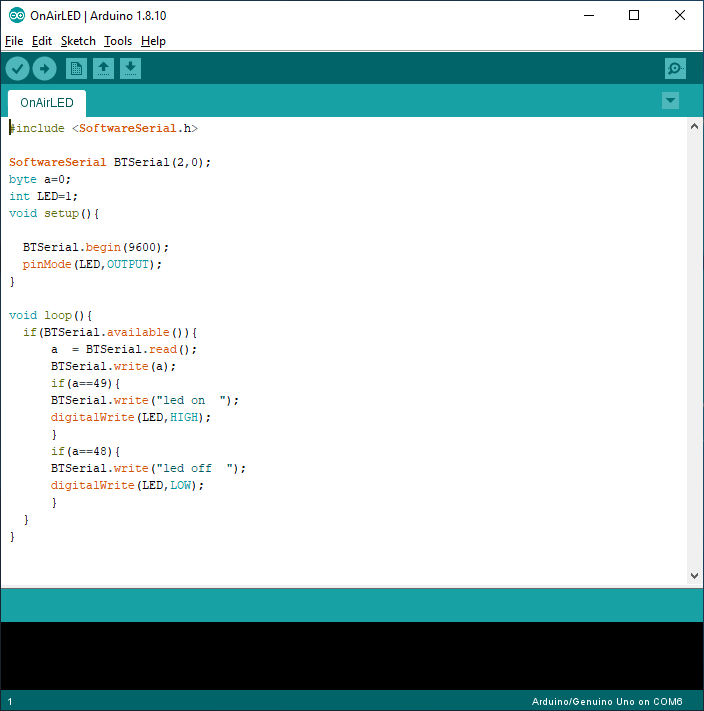Create a new sketch with the page icon

coord(76,69)
